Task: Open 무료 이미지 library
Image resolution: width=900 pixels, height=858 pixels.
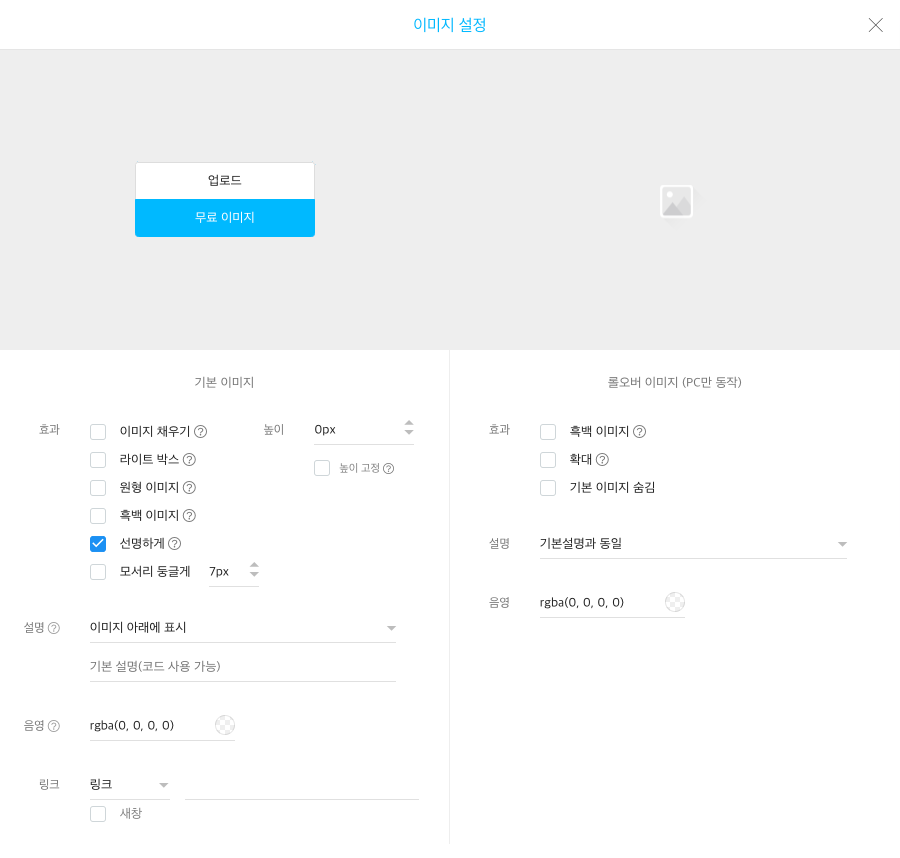Action: 225,218
